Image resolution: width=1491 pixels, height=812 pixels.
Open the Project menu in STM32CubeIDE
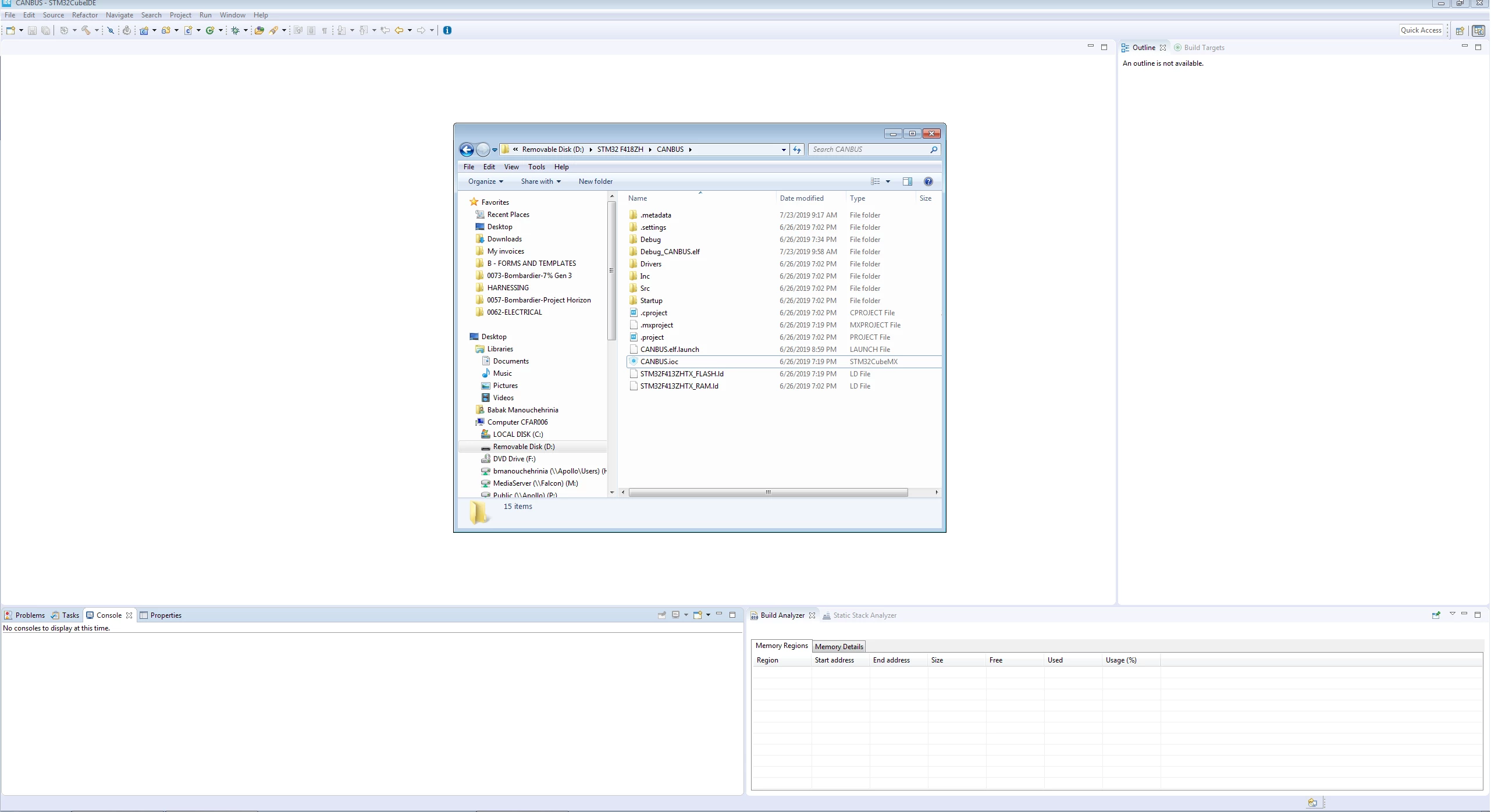pos(180,15)
